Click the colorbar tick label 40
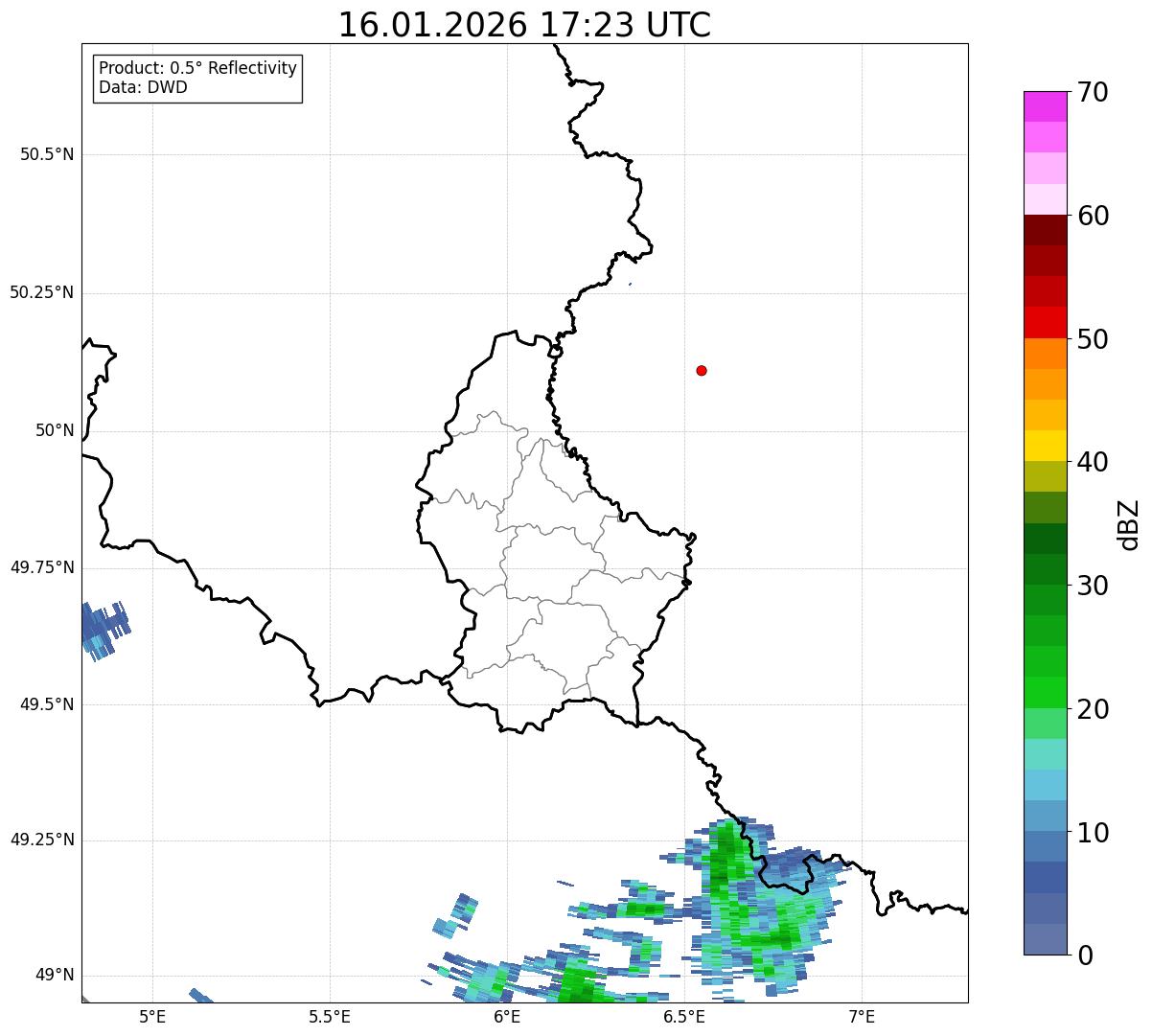Viewport: 1152px width, 1036px height. (x=1094, y=462)
